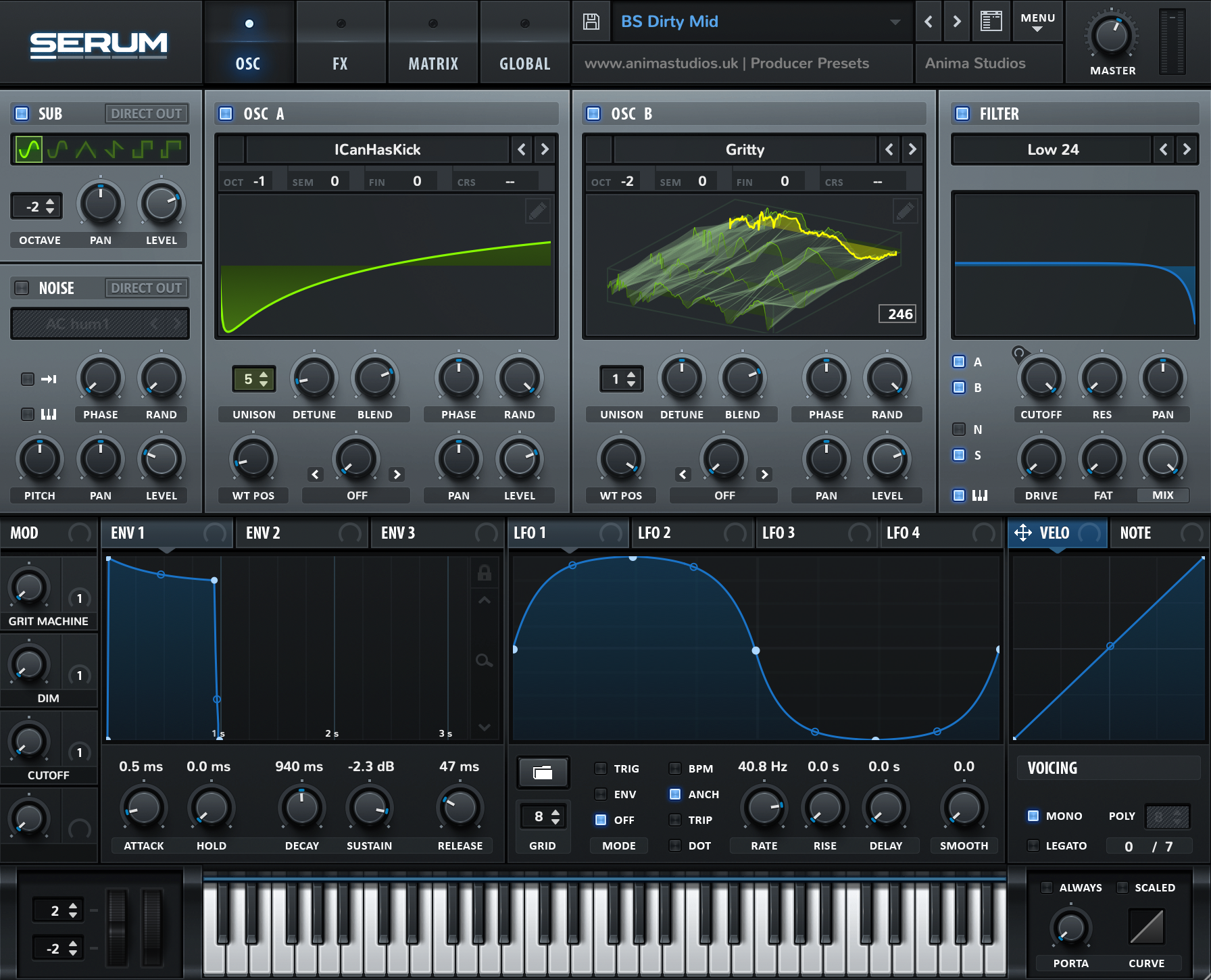The image size is (1211, 980).
Task: Toggle OSC A power switch
Action: pos(226,114)
